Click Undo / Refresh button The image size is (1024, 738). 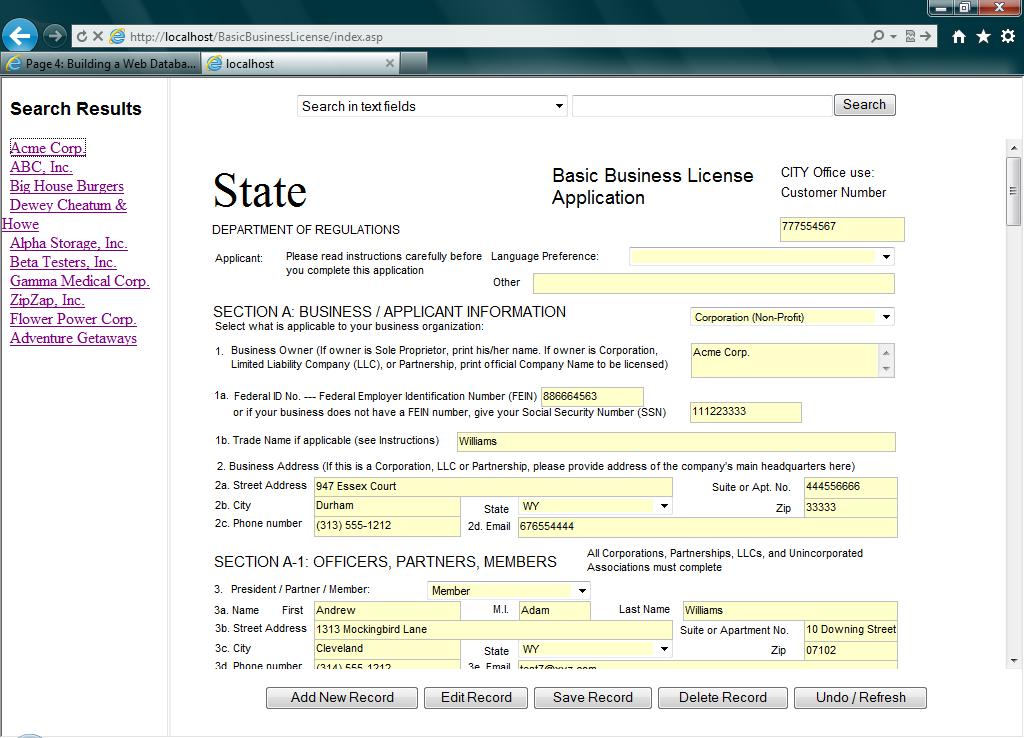pyautogui.click(x=861, y=698)
